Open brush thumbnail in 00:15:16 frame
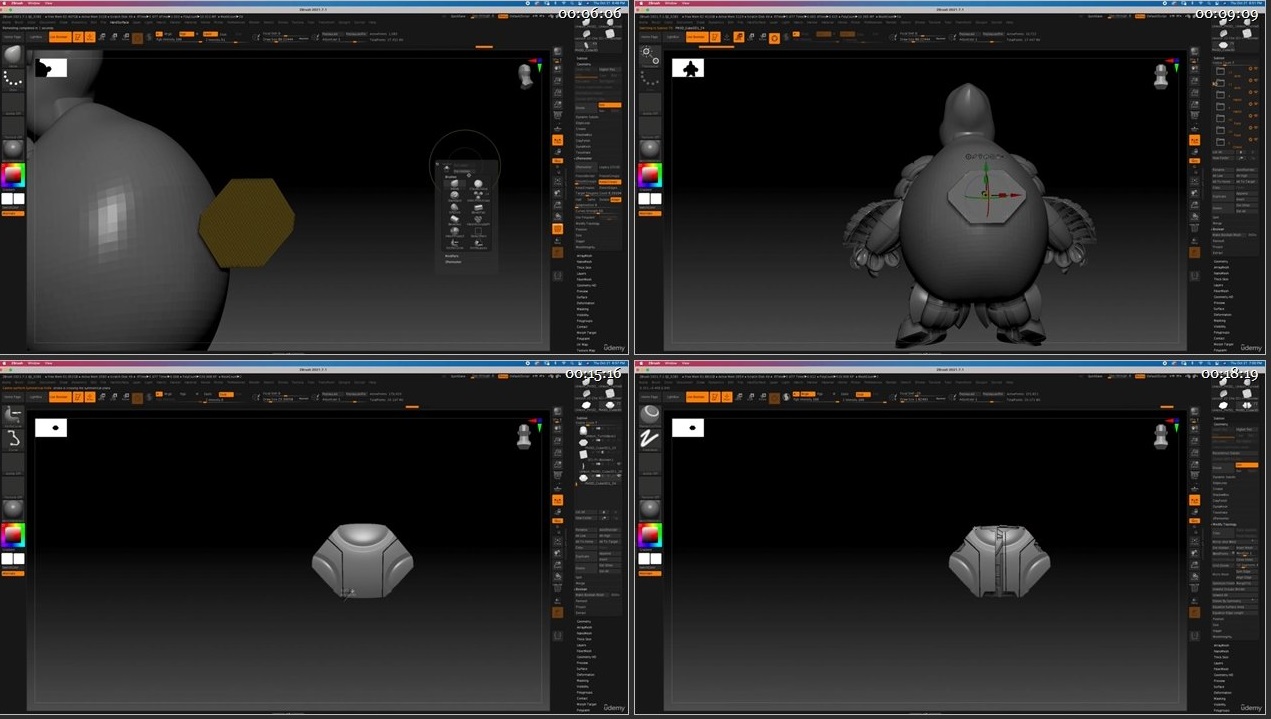Image resolution: width=1271 pixels, height=719 pixels. pos(12,414)
